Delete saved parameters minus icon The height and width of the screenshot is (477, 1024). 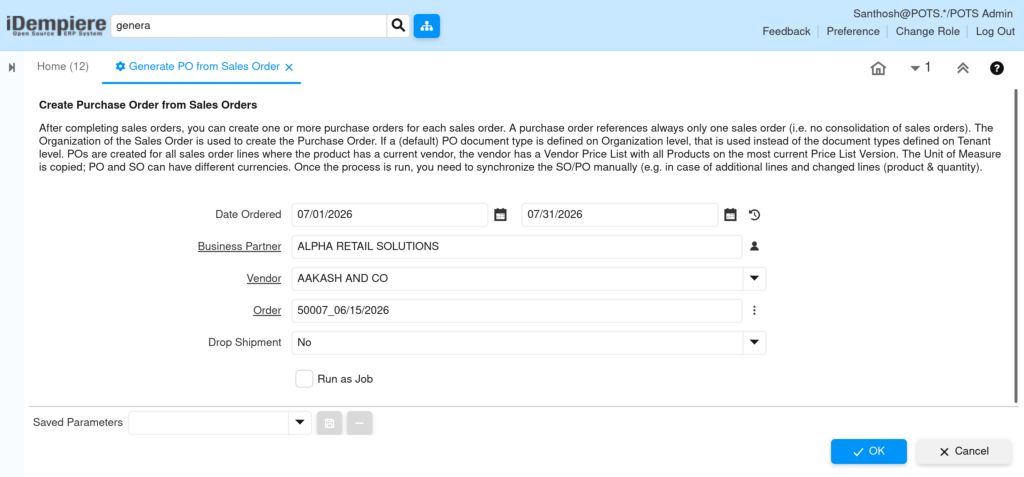360,423
